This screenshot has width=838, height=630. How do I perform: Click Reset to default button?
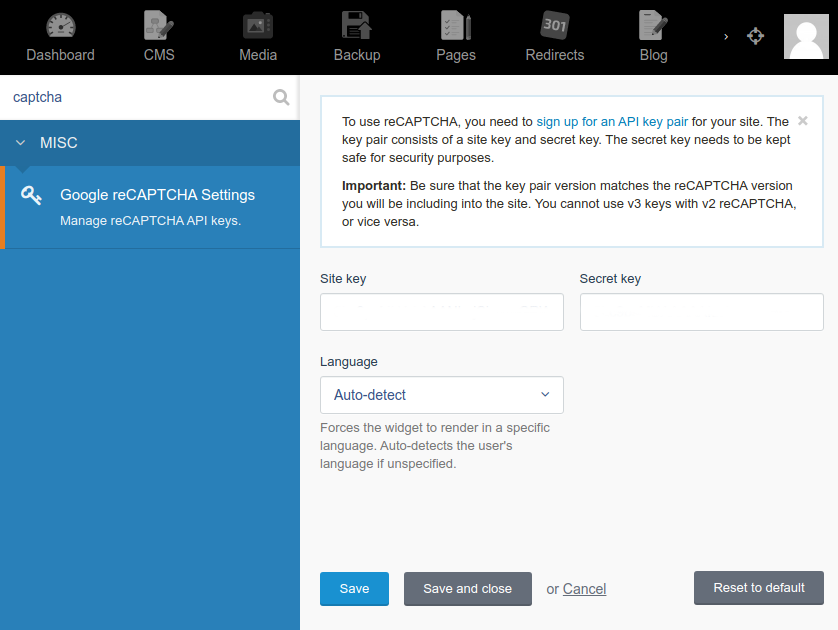758,588
